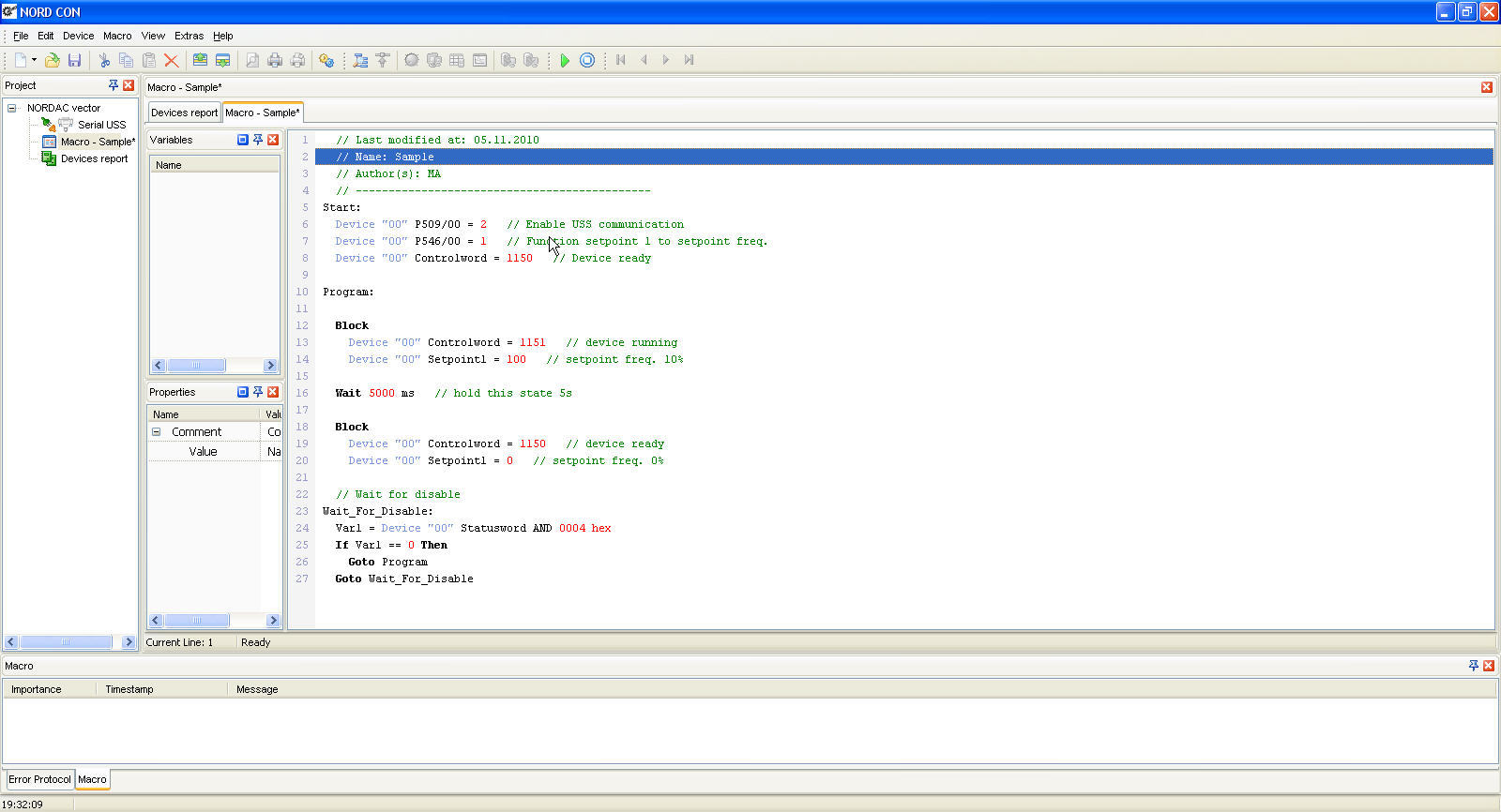Jump to last step icon
Viewport: 1501px width, 812px height.
tap(689, 60)
